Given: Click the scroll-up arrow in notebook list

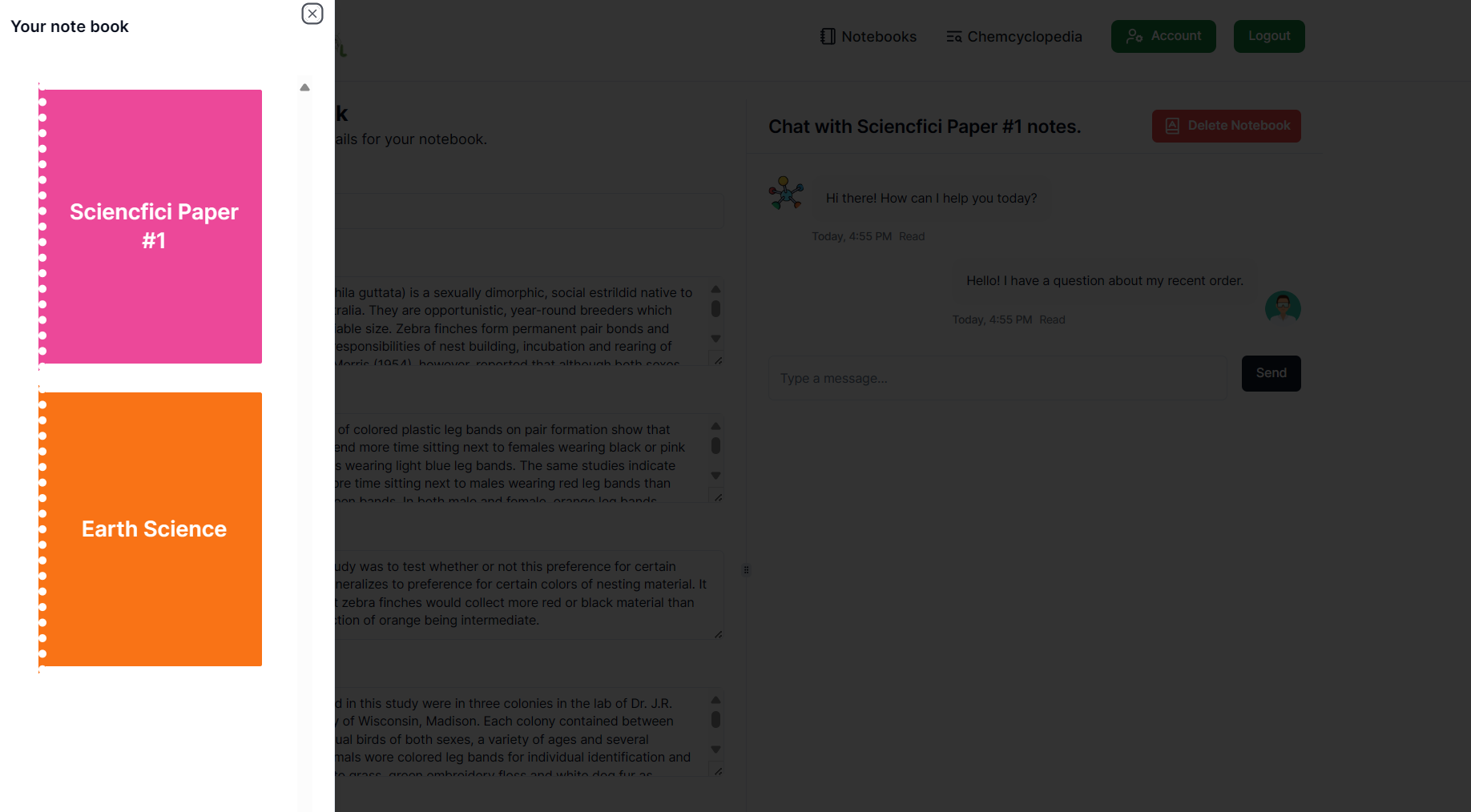Looking at the screenshot, I should (304, 87).
